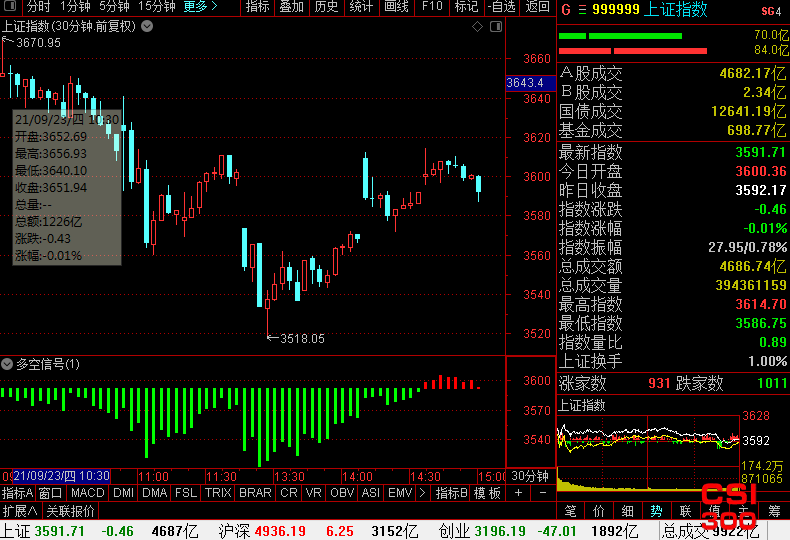This screenshot has height=540, width=790.
Task: Switch indicator to FSL
Action: [x=186, y=493]
